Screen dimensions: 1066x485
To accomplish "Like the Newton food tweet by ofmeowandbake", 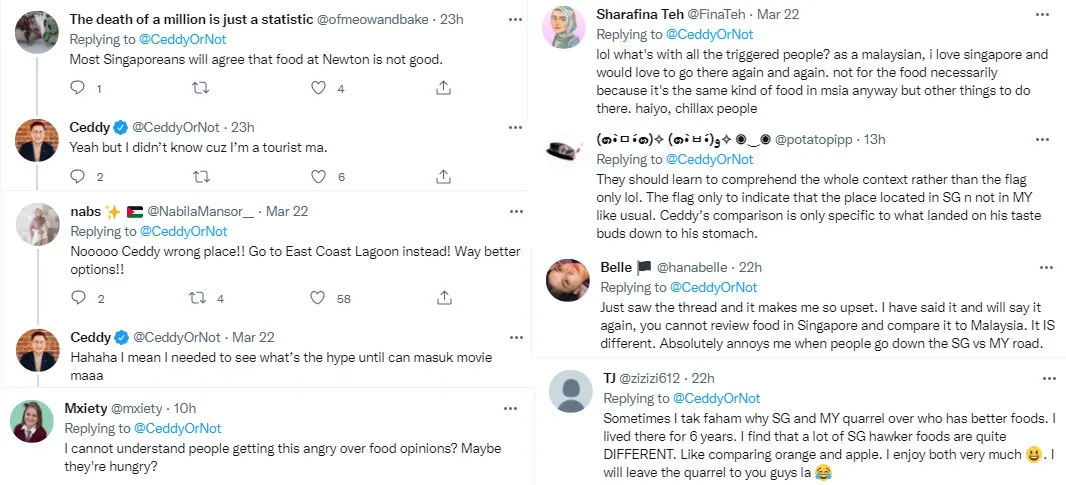I will [319, 88].
